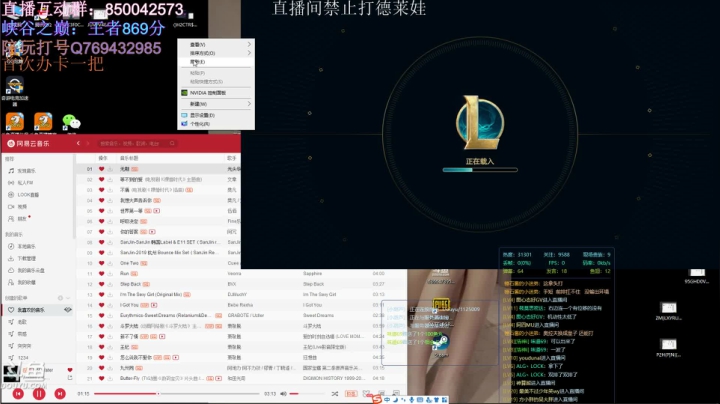720x404 pixels.
Task: Open 我的音乐云盘 in the music sidebar
Action: (x=31, y=270)
